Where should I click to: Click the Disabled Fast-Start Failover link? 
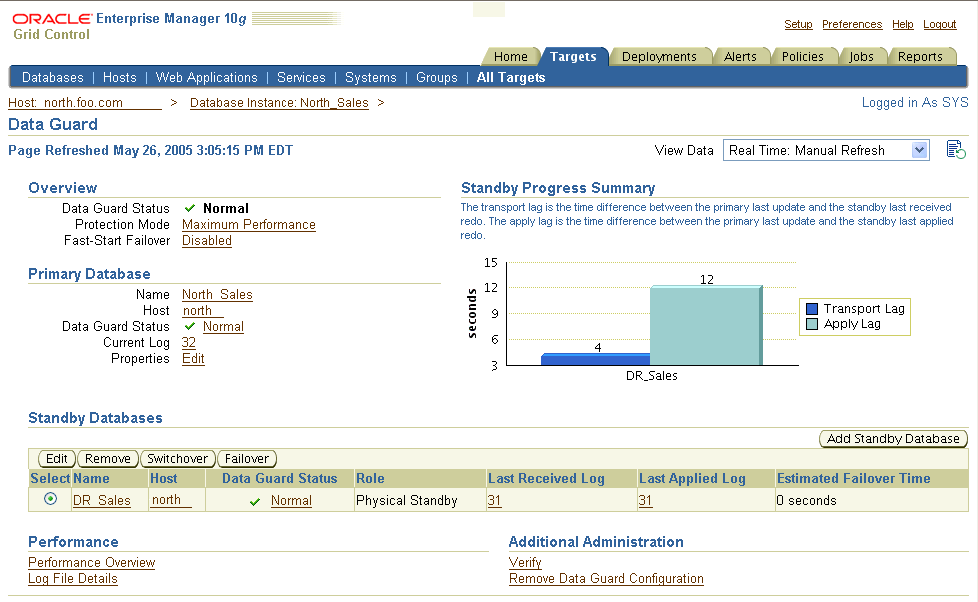tap(207, 241)
